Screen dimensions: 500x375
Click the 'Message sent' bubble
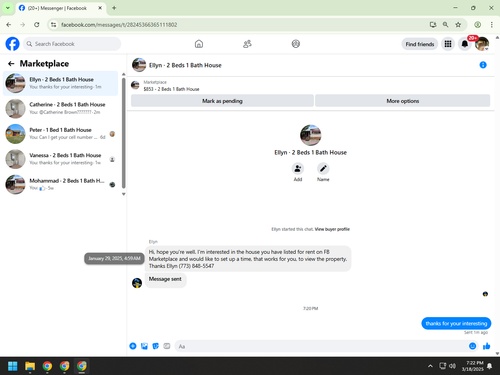pos(165,279)
